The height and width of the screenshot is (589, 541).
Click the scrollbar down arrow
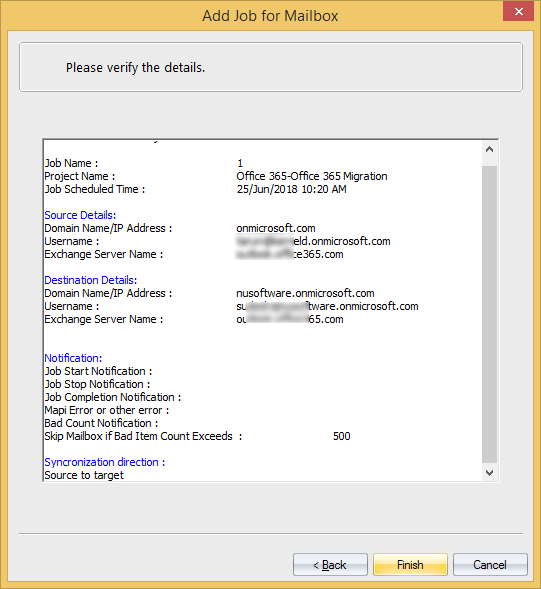(489, 473)
